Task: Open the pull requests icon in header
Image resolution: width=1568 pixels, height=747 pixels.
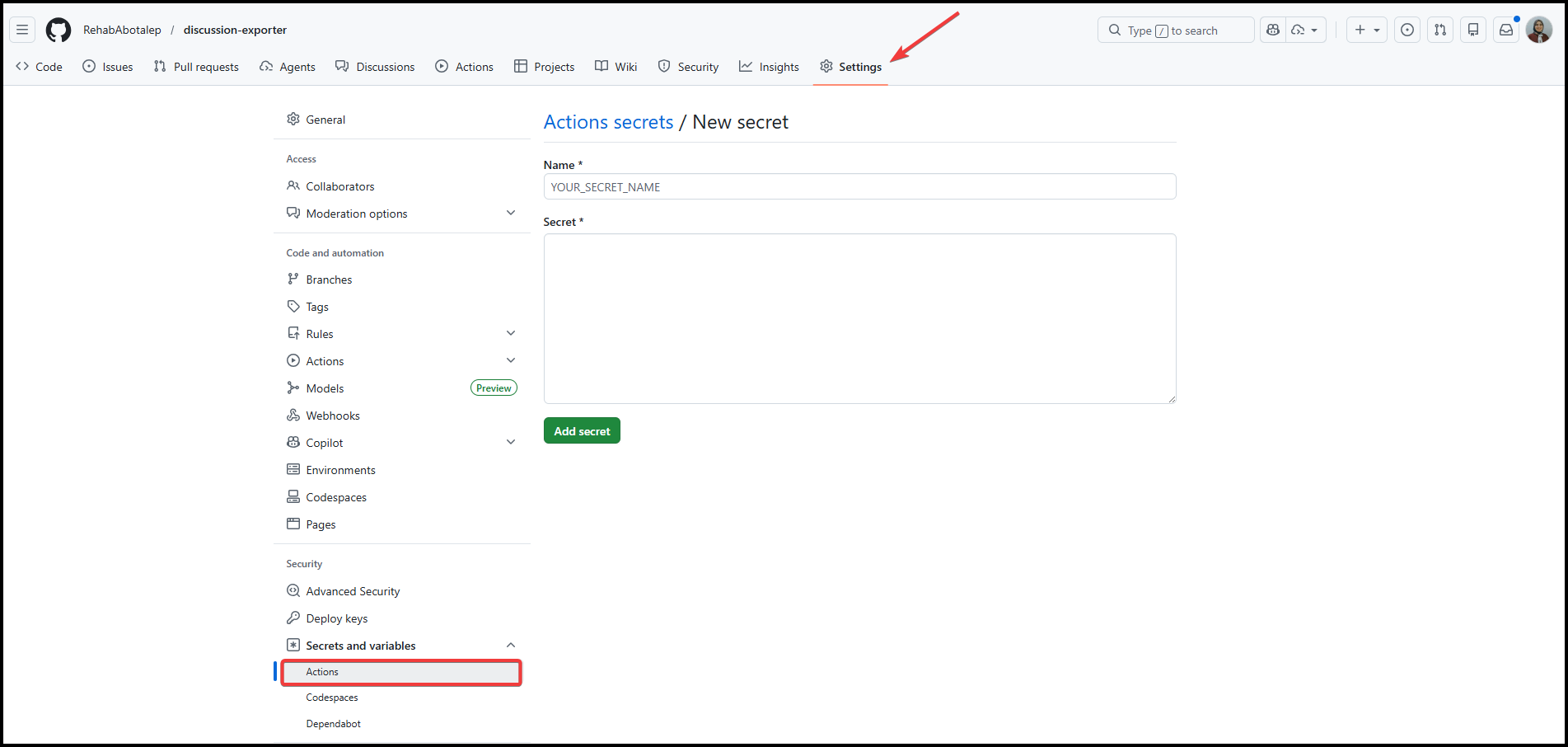Action: click(1439, 31)
